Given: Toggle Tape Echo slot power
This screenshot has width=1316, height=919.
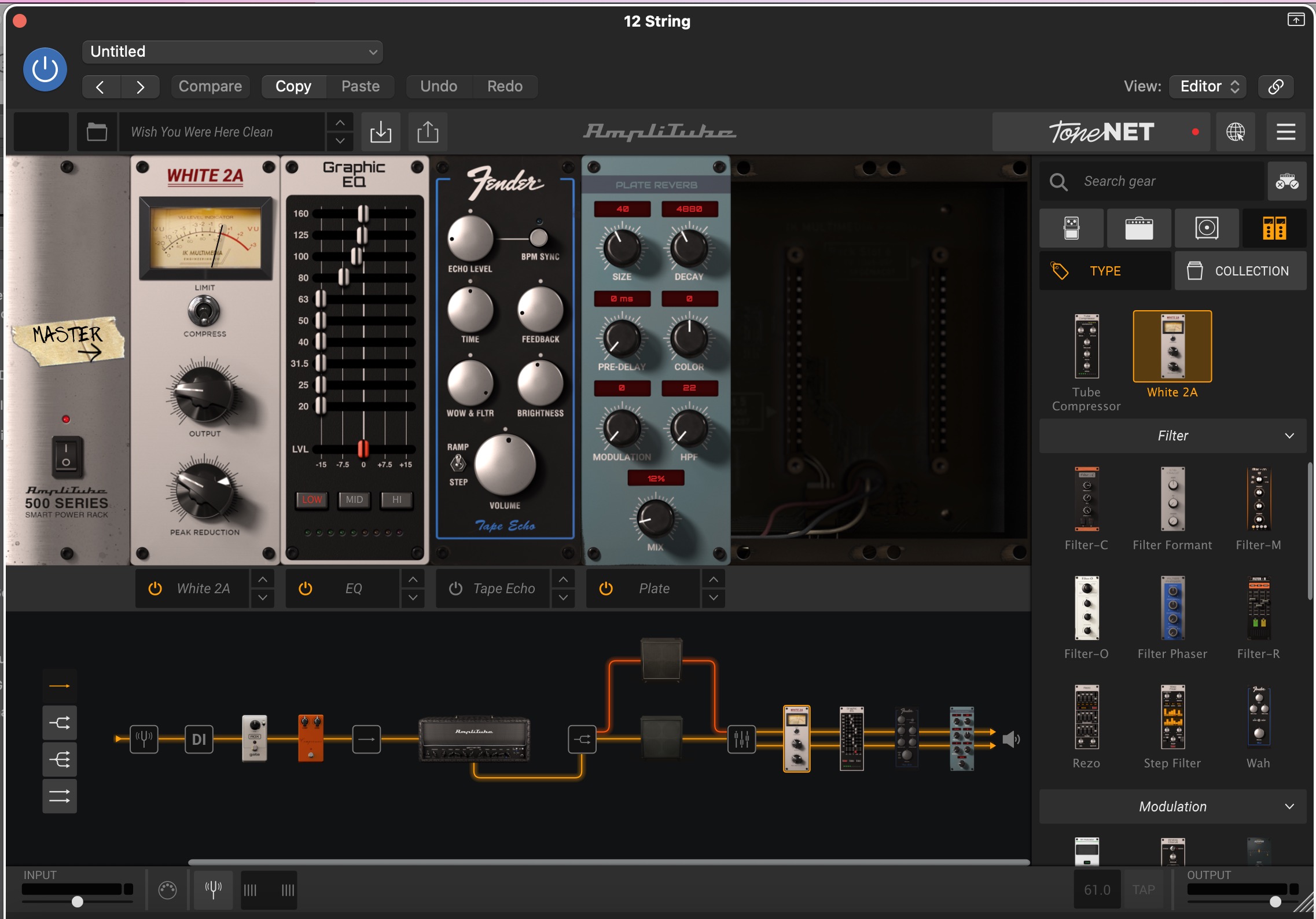Looking at the screenshot, I should click(x=456, y=589).
